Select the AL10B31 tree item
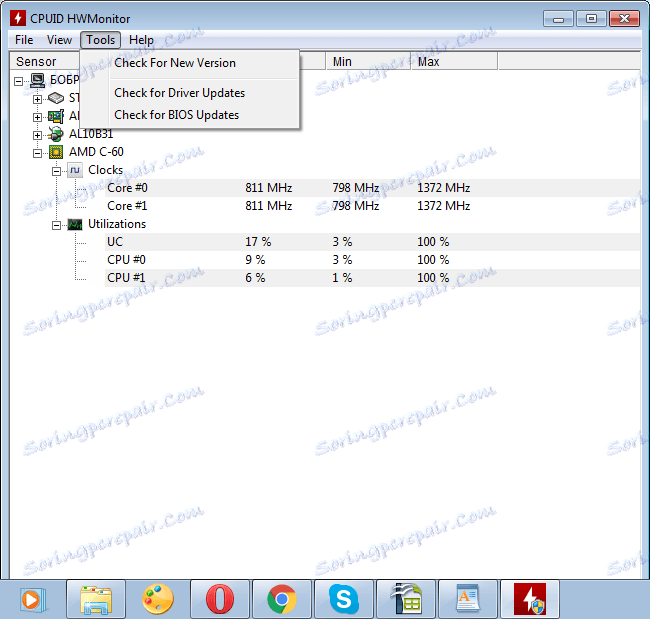The image size is (650, 619). (91, 134)
